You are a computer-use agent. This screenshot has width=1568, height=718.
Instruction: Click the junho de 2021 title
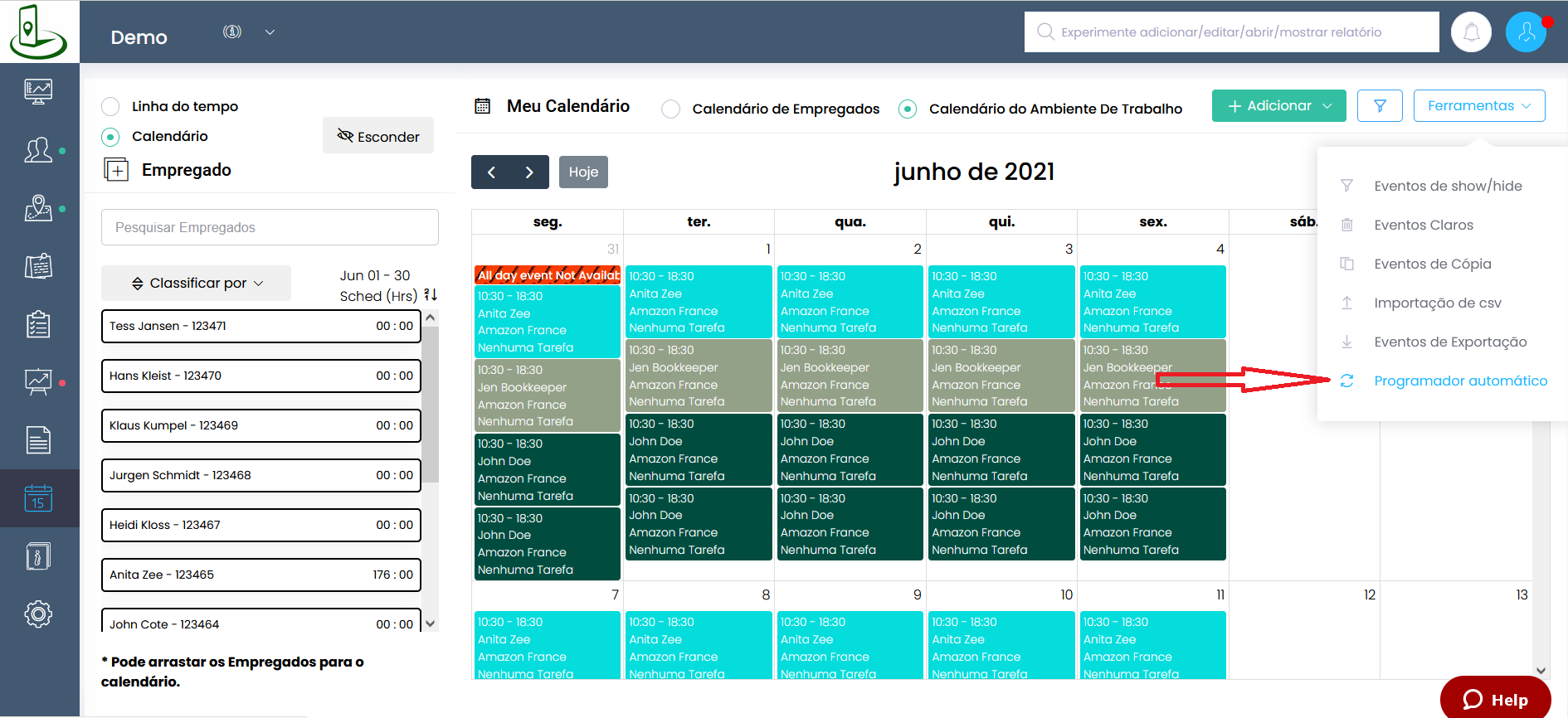tap(974, 172)
